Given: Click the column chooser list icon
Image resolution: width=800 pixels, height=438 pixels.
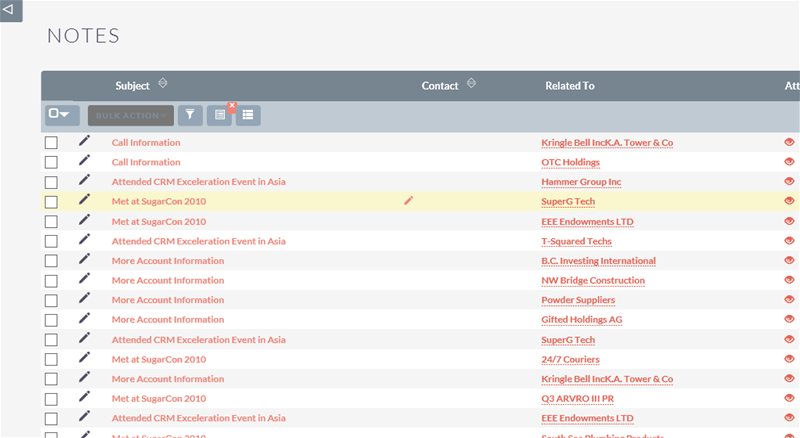Looking at the screenshot, I should 247,115.
